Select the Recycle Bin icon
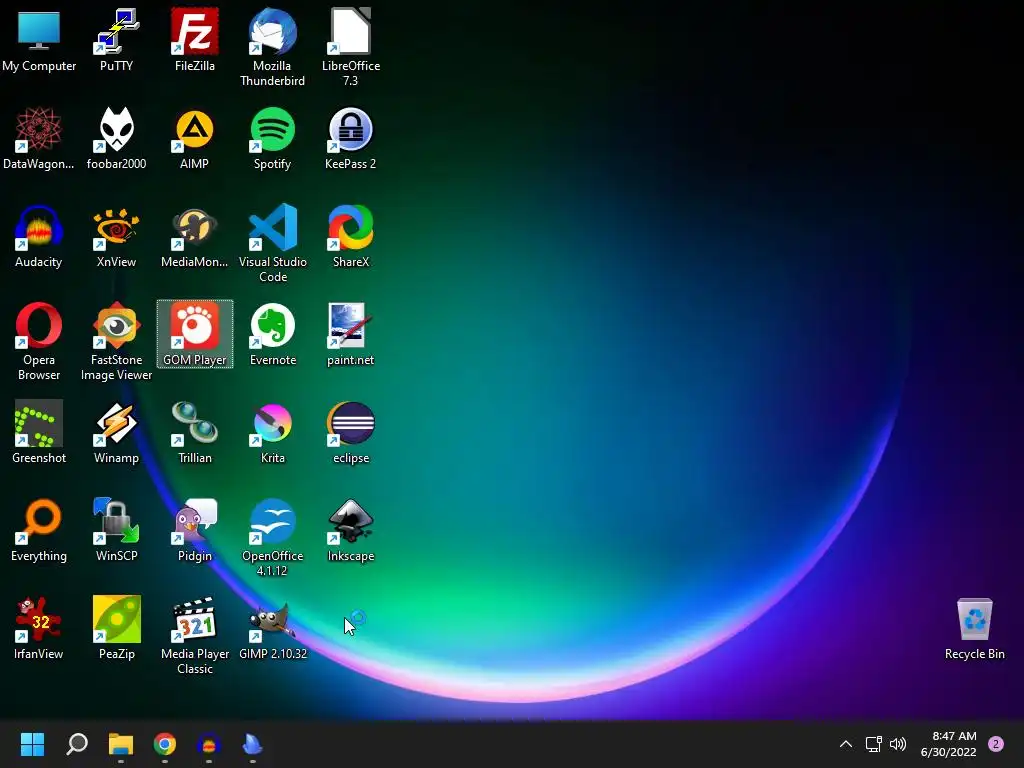The height and width of the screenshot is (768, 1024). click(x=974, y=628)
